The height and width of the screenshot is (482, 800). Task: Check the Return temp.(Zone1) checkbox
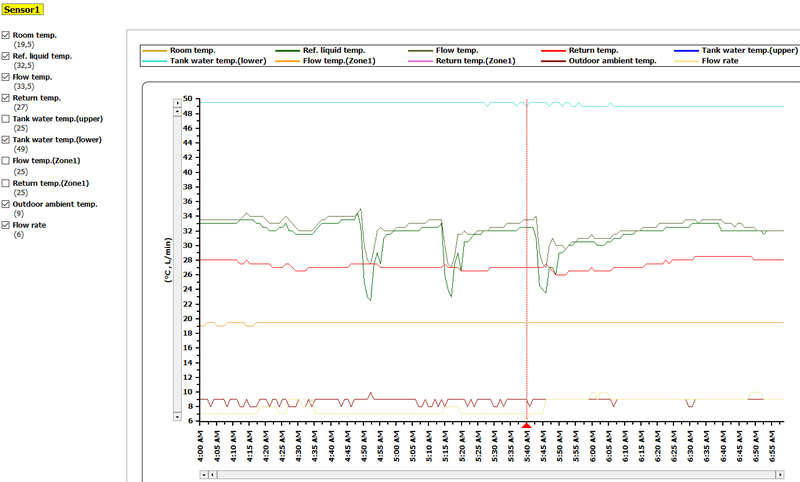point(6,183)
